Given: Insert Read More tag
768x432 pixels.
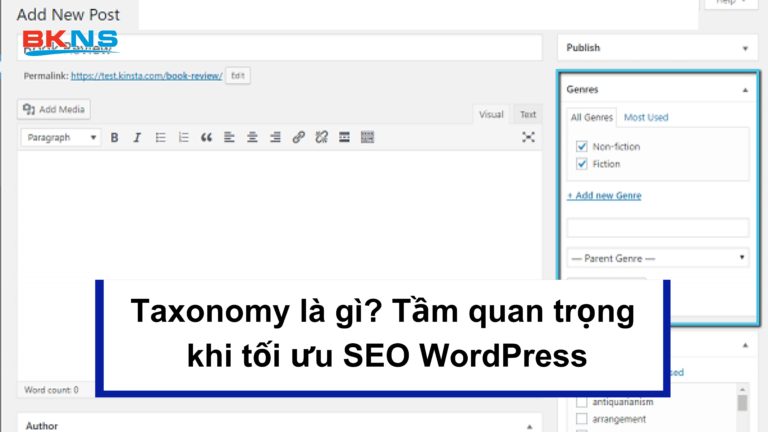Looking at the screenshot, I should [344, 138].
